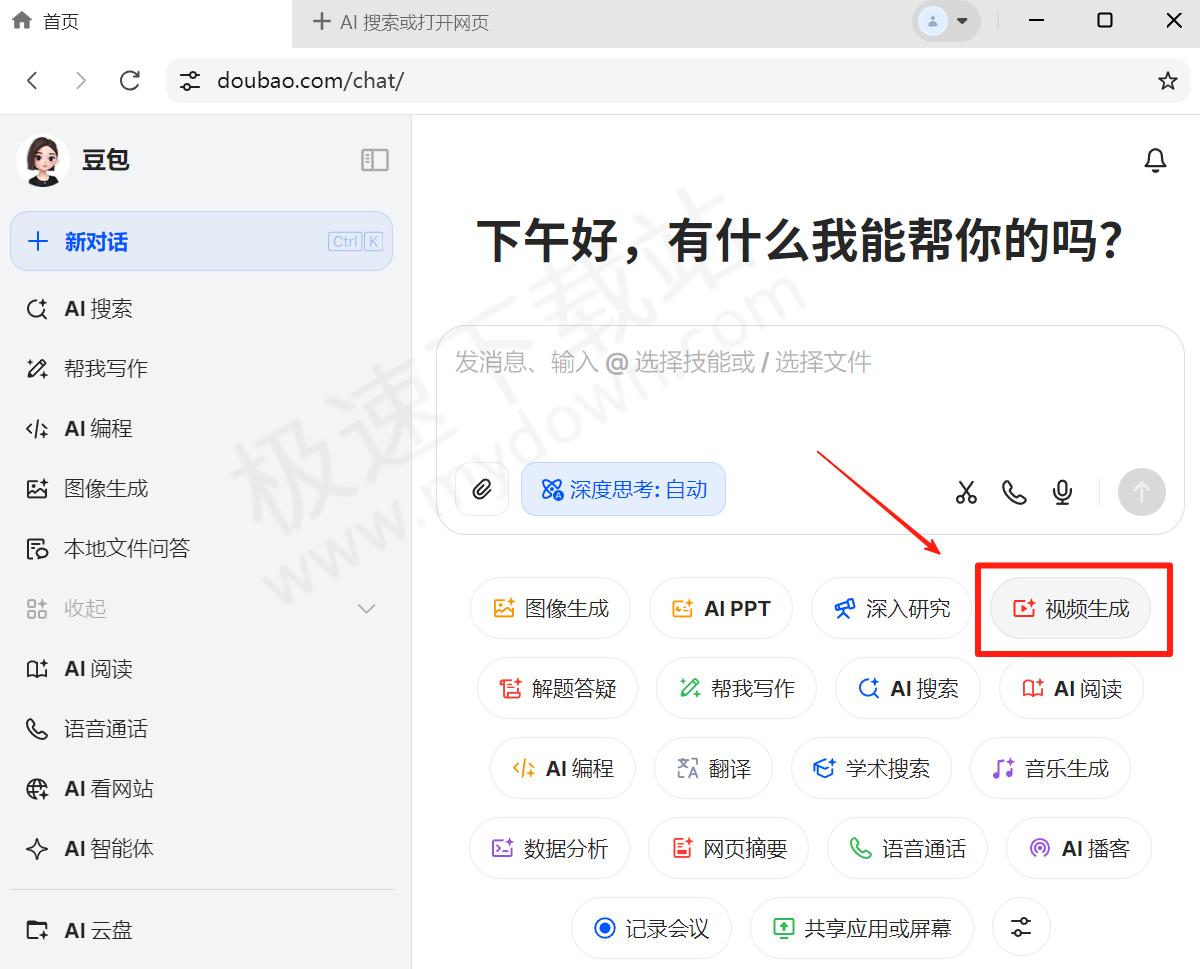
Task: Open 音乐生成 skill button
Action: (1050, 768)
